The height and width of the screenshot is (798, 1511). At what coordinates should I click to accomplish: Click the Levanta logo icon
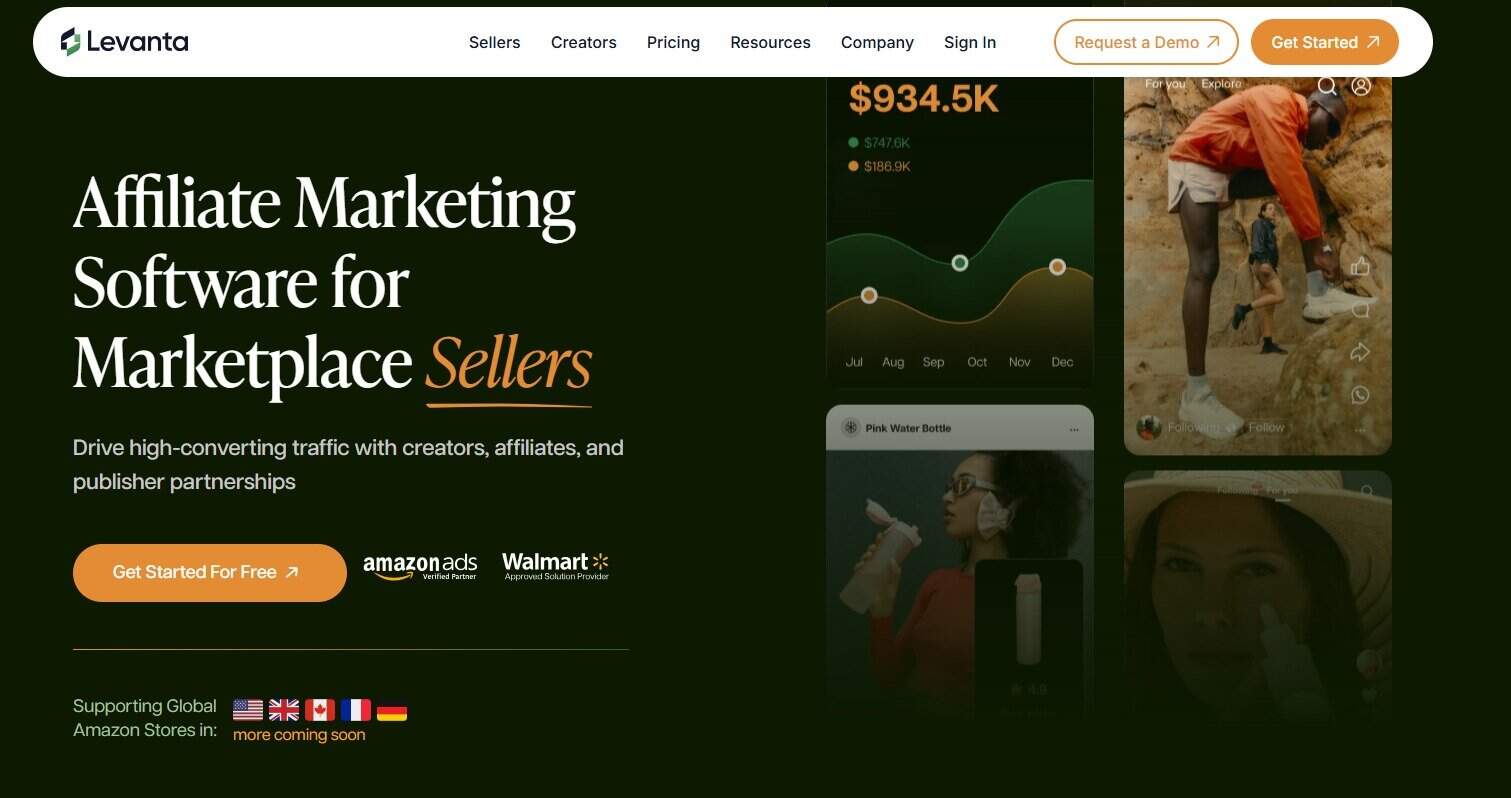tap(70, 42)
